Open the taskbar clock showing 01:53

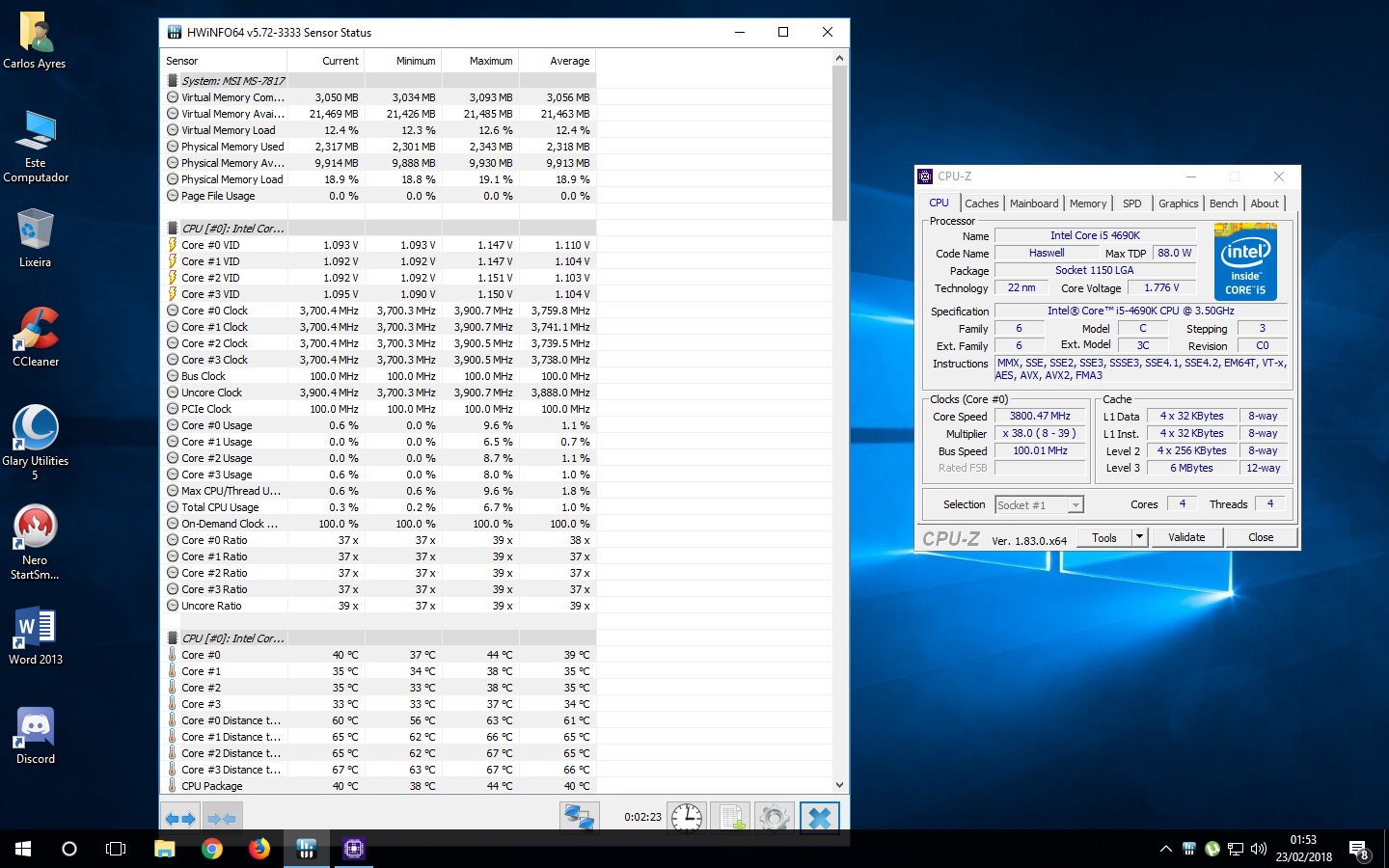tap(1303, 849)
